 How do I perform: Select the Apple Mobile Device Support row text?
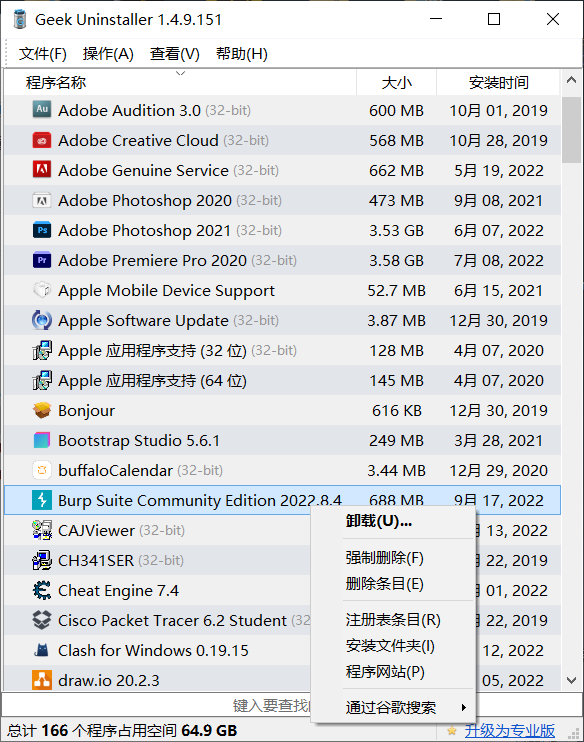[x=166, y=291]
